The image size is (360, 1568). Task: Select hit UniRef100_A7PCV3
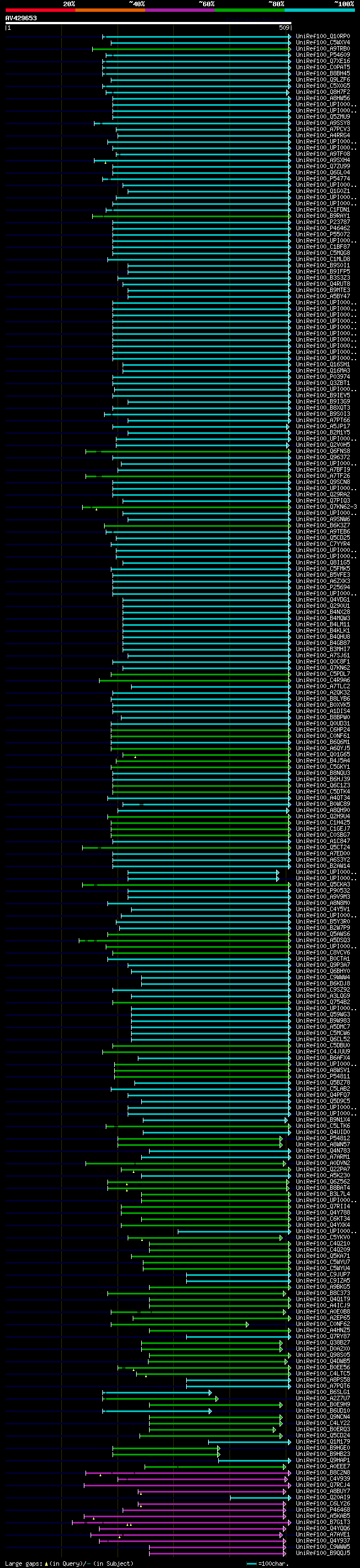(x=323, y=129)
